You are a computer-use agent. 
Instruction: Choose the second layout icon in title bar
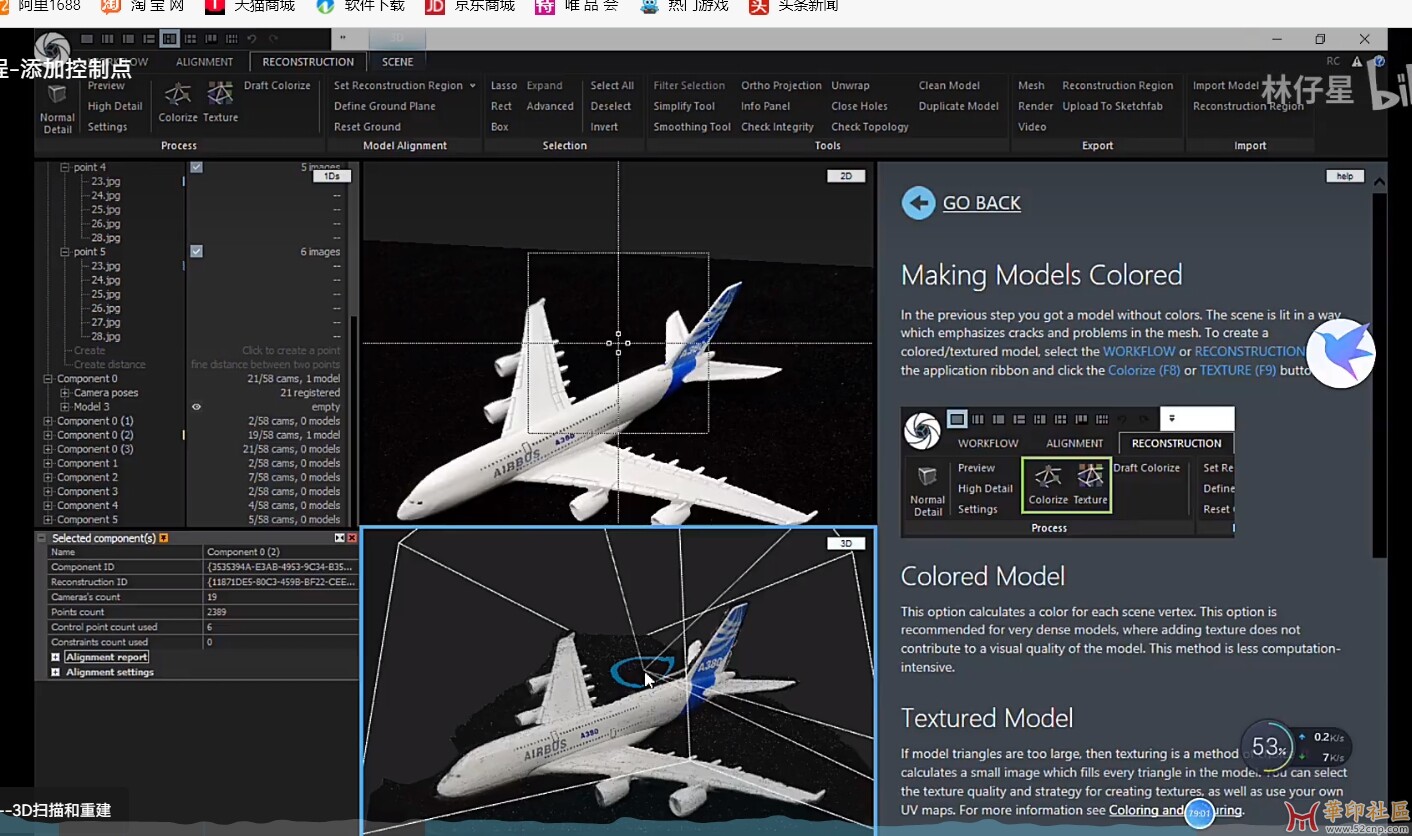108,39
